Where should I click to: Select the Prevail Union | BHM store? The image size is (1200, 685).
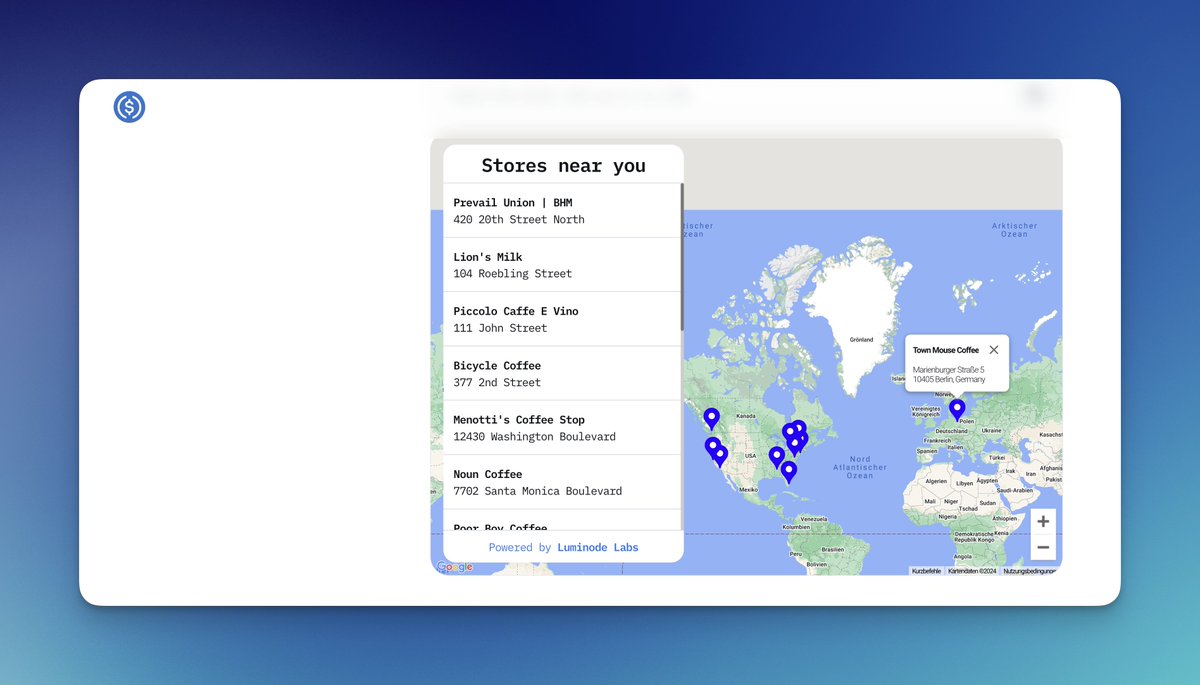pyautogui.click(x=562, y=211)
